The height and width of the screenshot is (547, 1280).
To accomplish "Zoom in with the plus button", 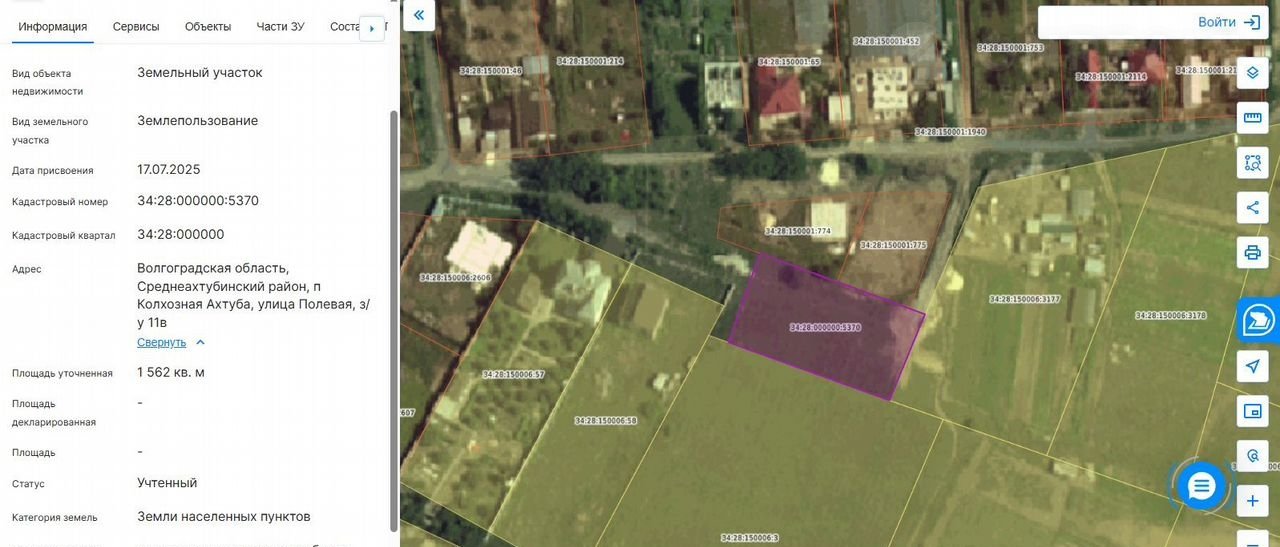I will 1252,501.
